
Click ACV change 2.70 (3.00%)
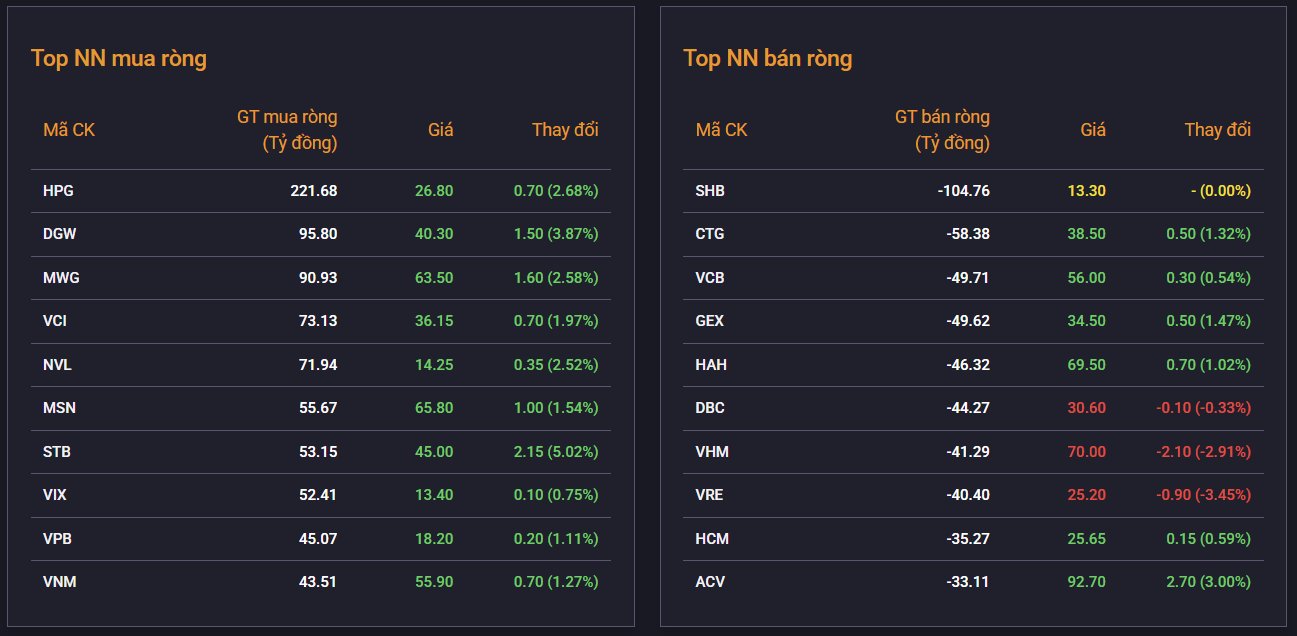pyautogui.click(x=1209, y=582)
